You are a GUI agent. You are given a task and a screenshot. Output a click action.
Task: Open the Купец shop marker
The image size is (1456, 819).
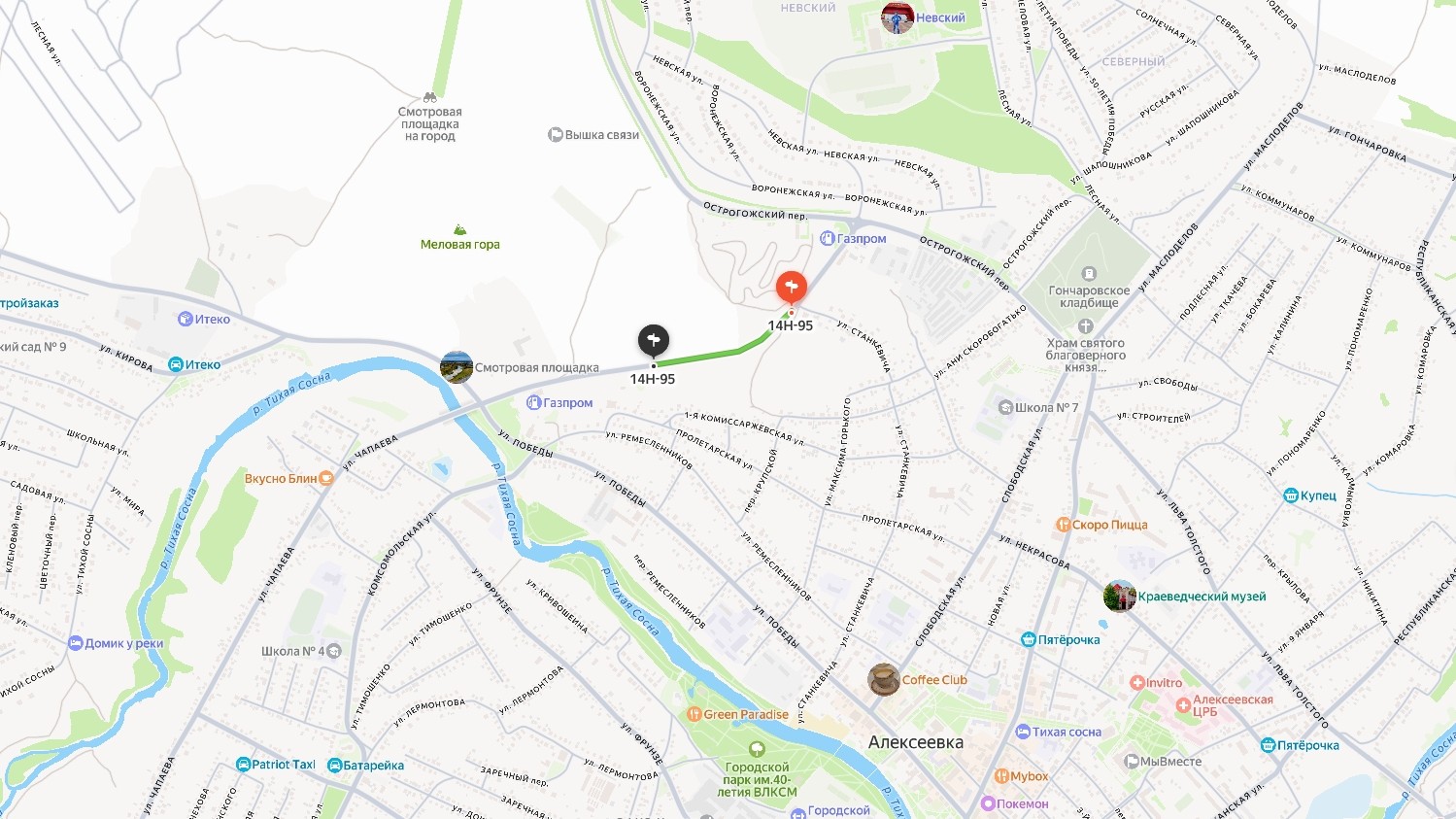click(1291, 495)
